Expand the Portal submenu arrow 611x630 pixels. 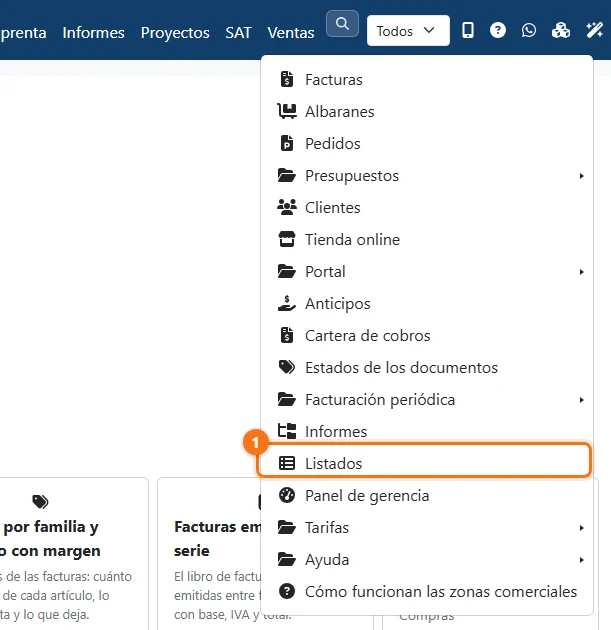[581, 272]
